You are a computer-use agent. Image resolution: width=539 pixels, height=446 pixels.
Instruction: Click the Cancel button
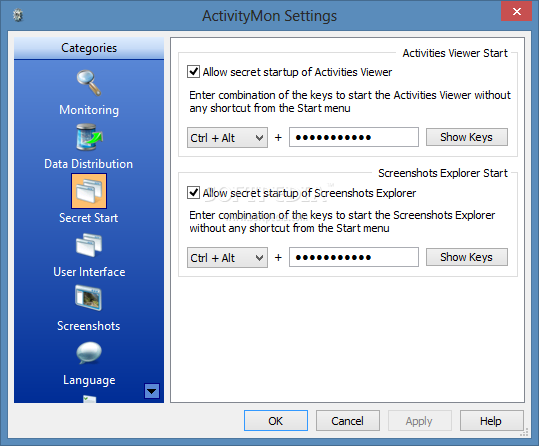pyautogui.click(x=348, y=421)
